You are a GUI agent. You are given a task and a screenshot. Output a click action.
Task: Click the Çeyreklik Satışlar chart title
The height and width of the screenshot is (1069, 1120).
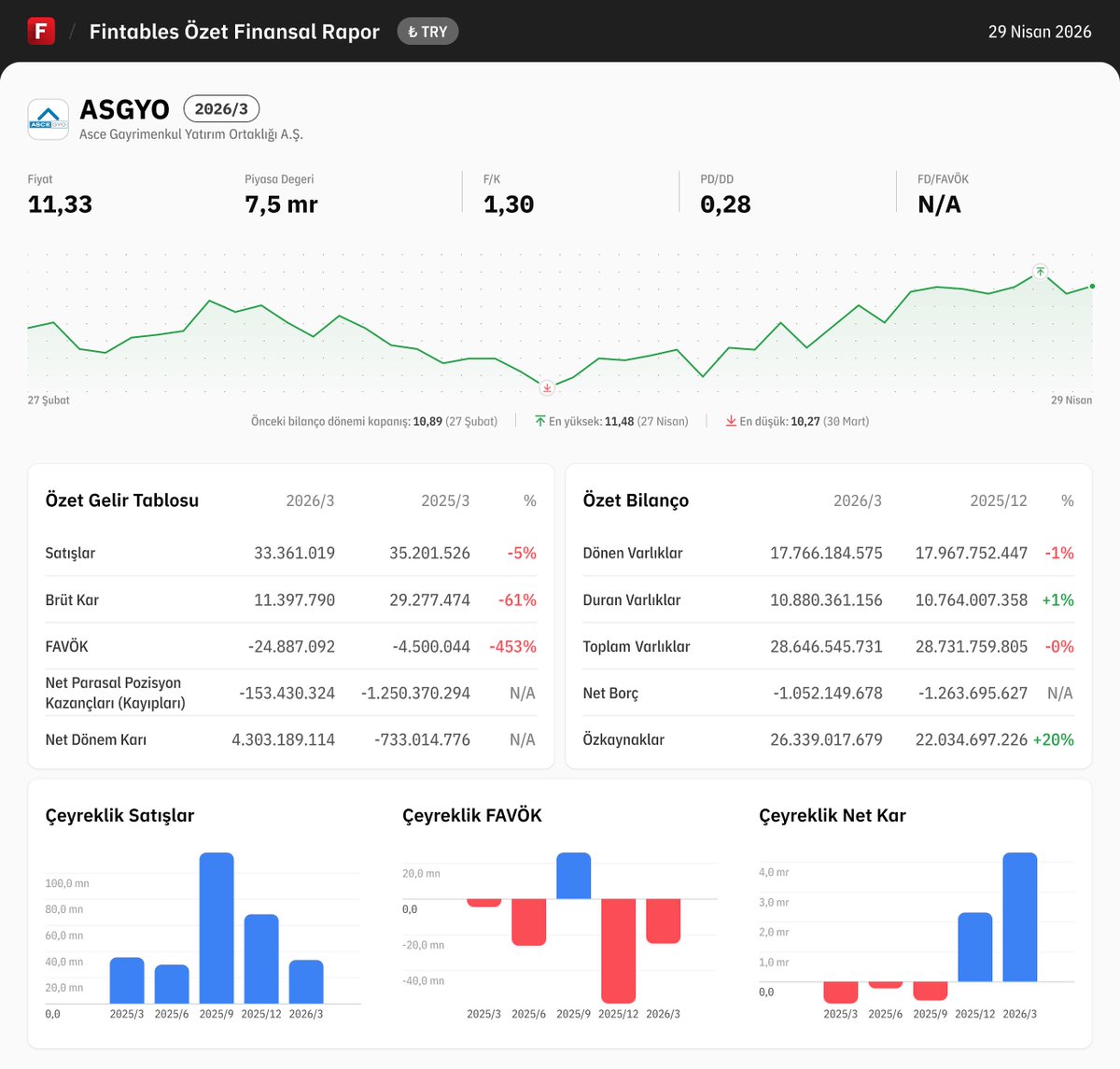pos(119,816)
